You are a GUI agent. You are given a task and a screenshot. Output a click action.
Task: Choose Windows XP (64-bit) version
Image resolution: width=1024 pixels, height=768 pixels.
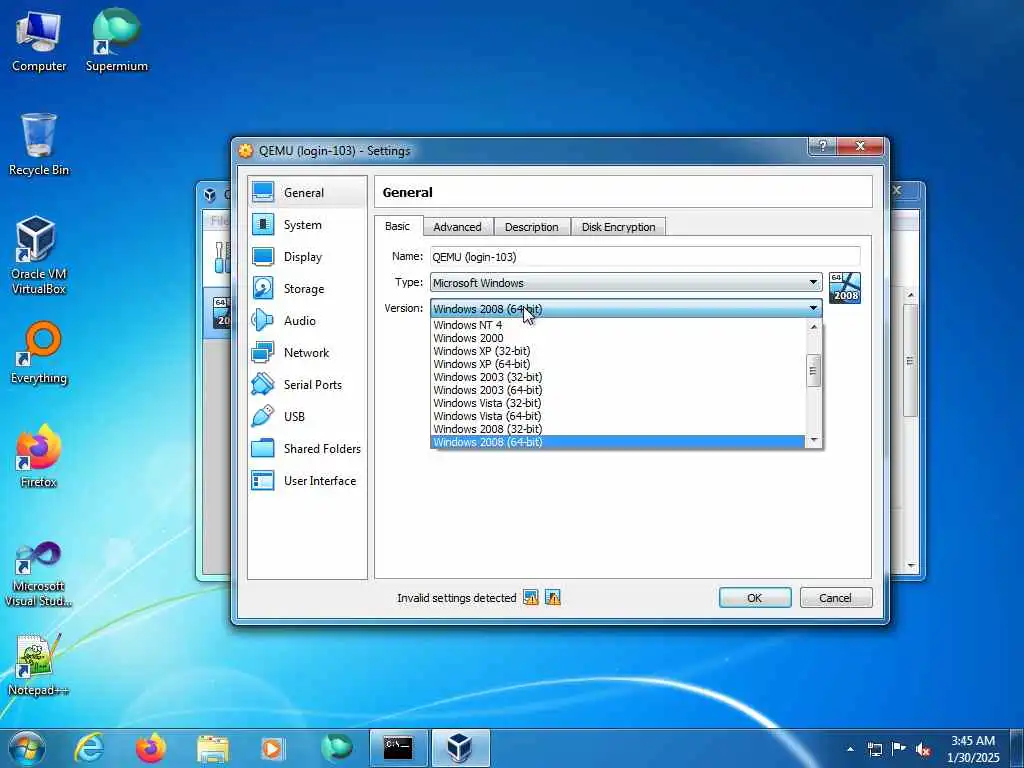point(617,364)
